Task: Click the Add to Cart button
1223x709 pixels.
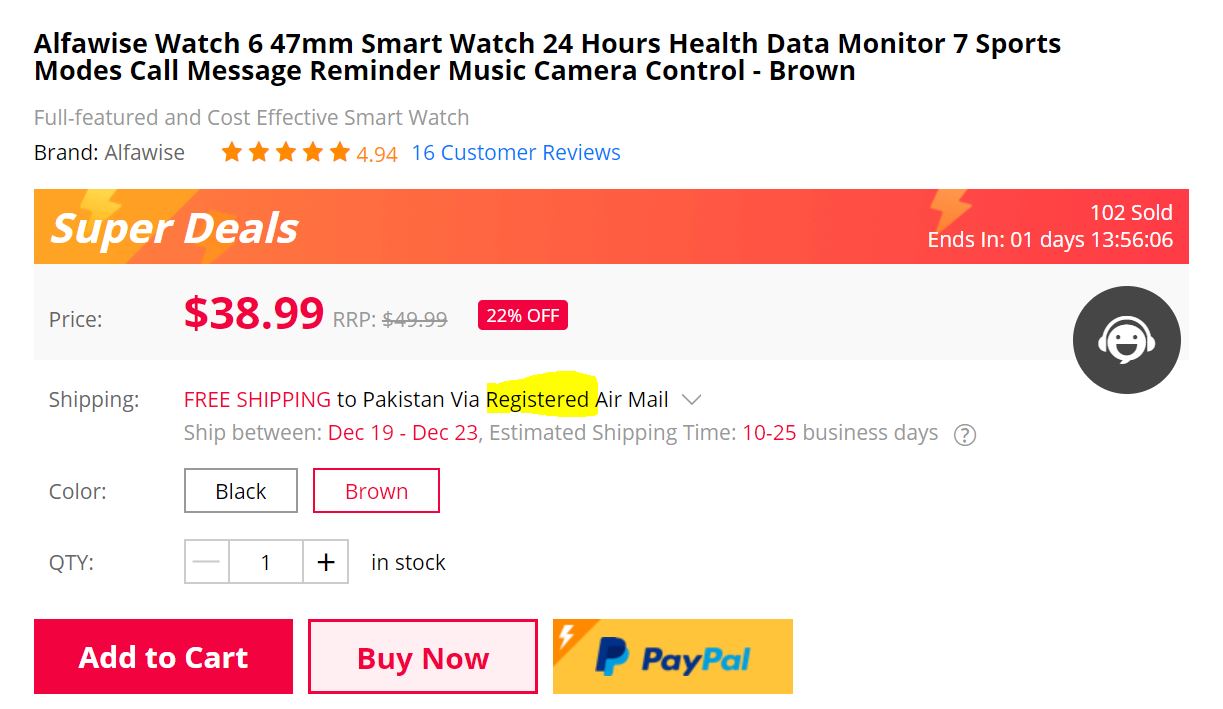Action: click(x=163, y=657)
